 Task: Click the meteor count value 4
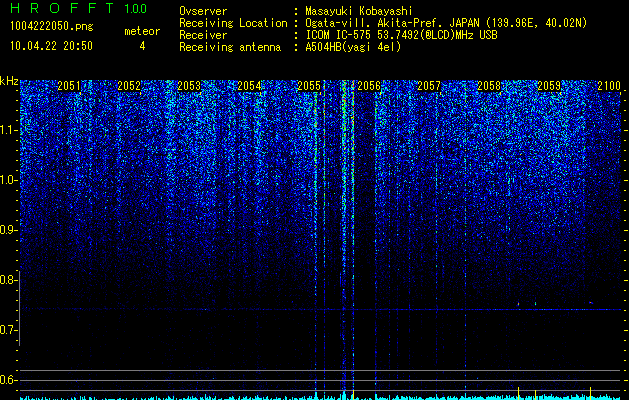coord(142,46)
